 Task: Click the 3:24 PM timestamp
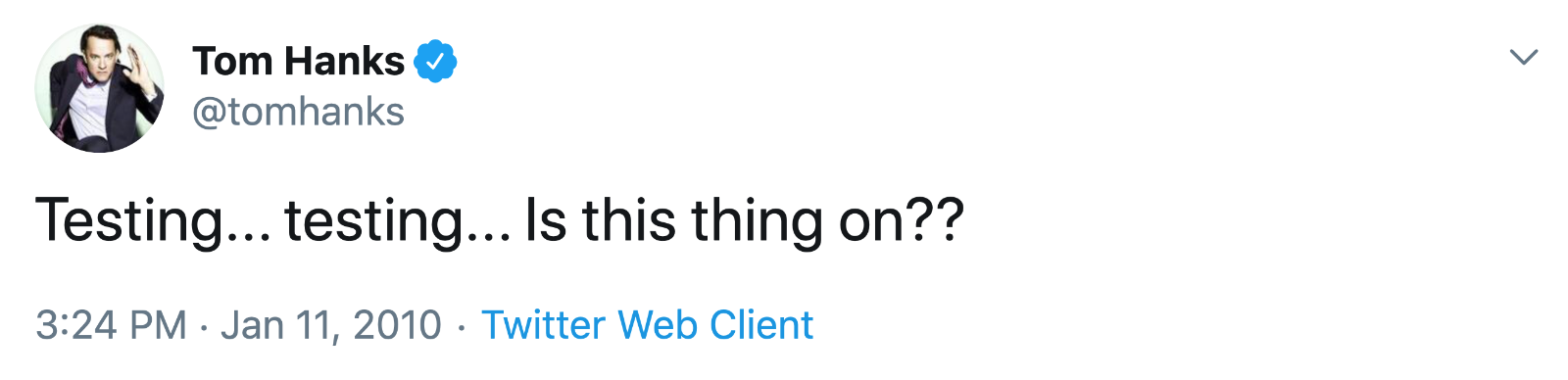(111, 325)
